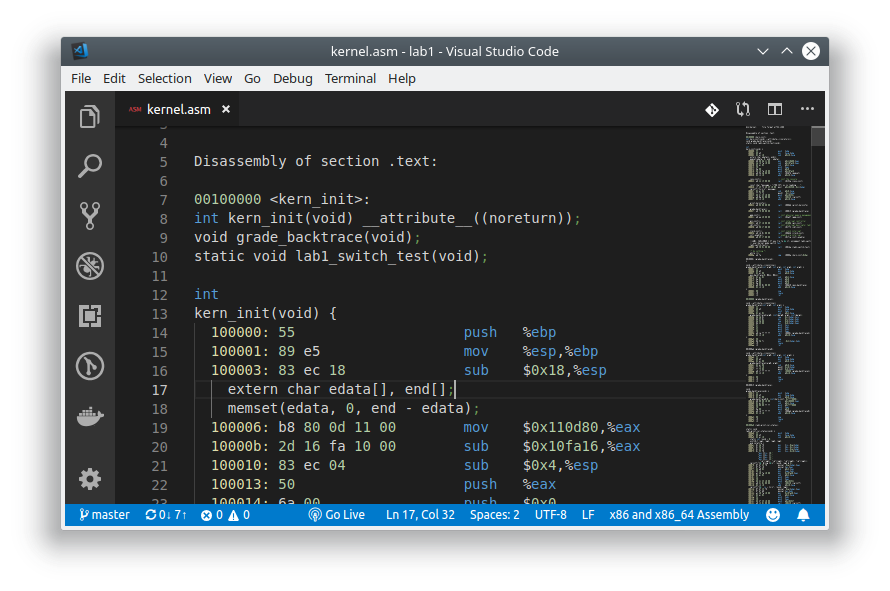Click line number 17 in gutter

point(159,390)
